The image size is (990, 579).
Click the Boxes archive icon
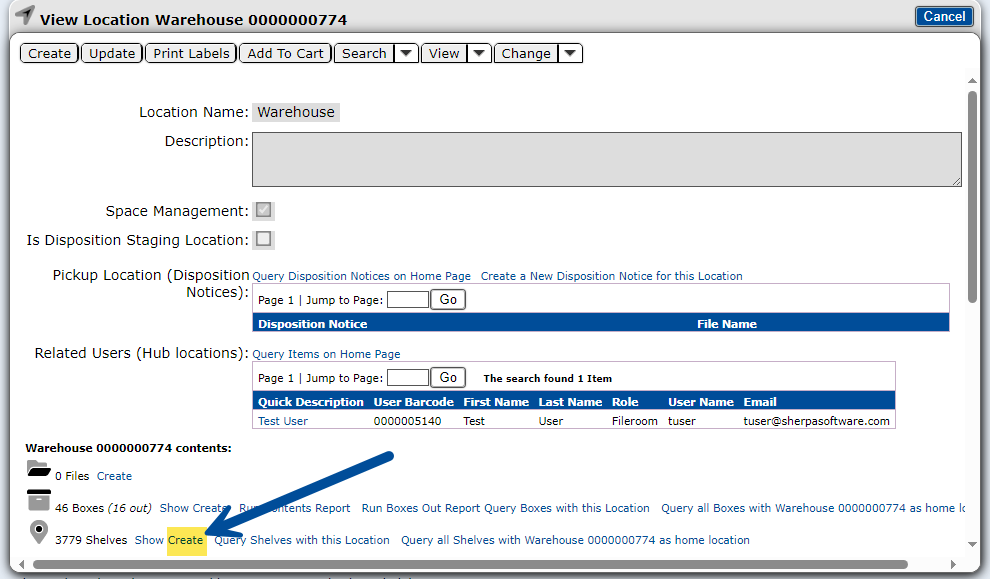coord(38,501)
